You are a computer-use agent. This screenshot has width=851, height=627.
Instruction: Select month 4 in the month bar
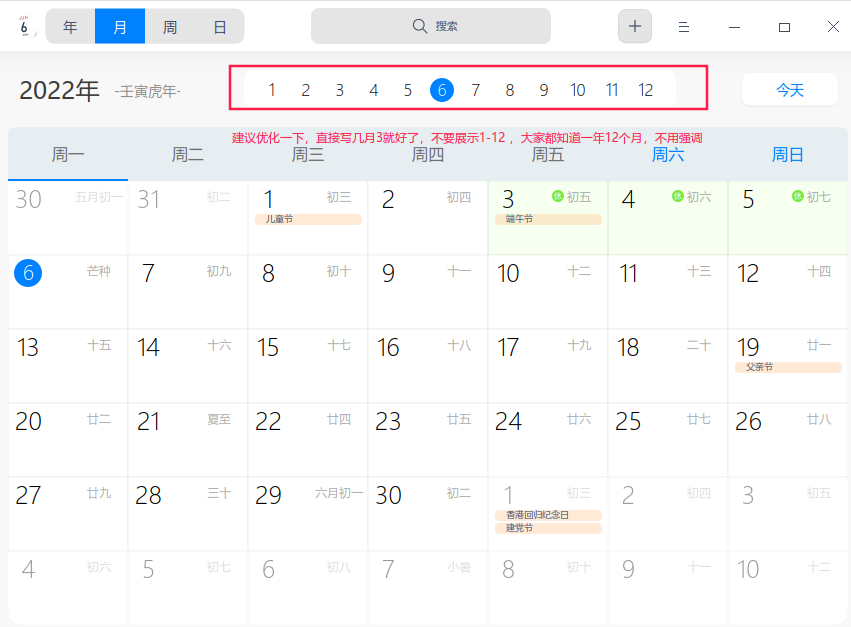pos(374,90)
